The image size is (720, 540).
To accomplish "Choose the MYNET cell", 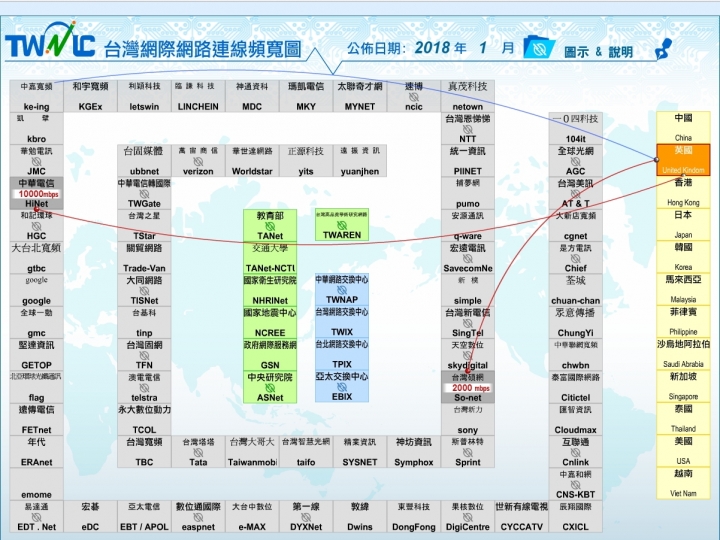I will click(360, 96).
